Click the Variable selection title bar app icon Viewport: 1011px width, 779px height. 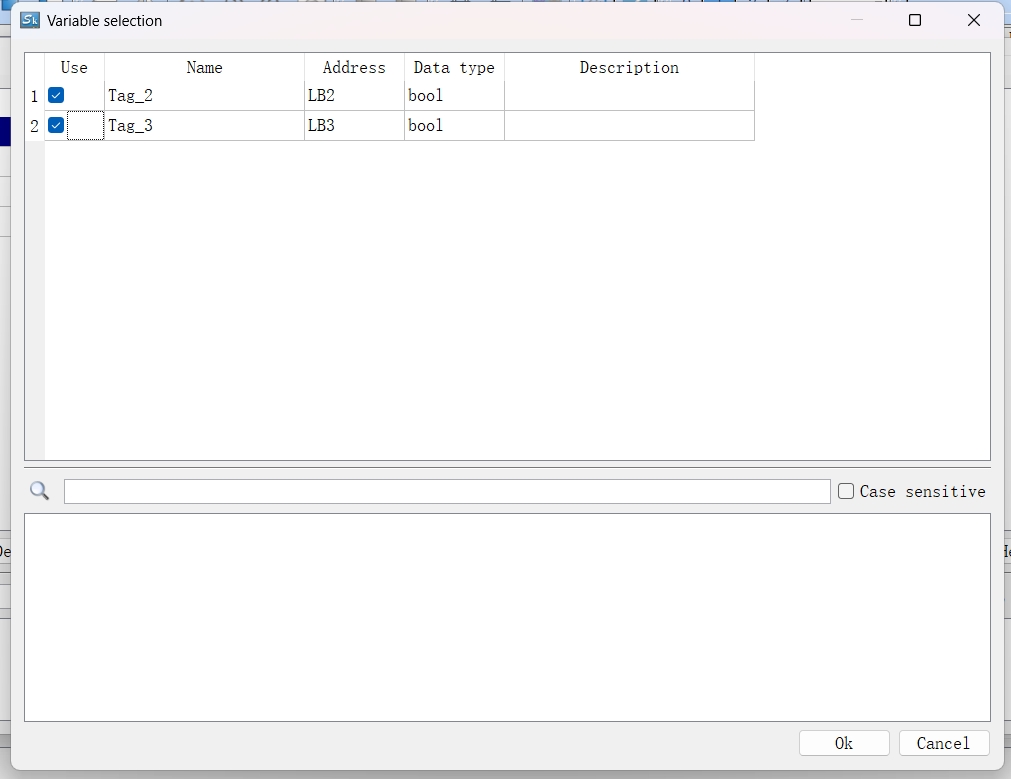click(x=30, y=20)
